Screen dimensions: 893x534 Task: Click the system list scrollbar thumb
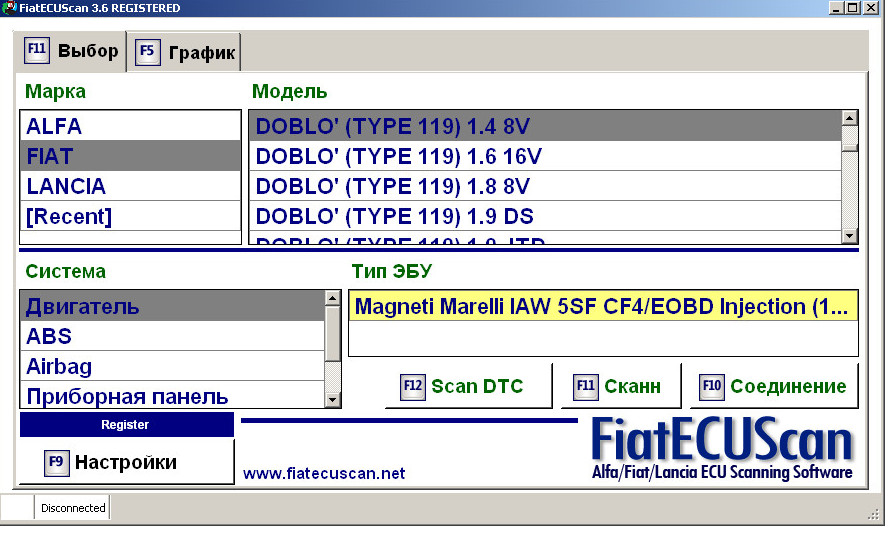point(333,333)
